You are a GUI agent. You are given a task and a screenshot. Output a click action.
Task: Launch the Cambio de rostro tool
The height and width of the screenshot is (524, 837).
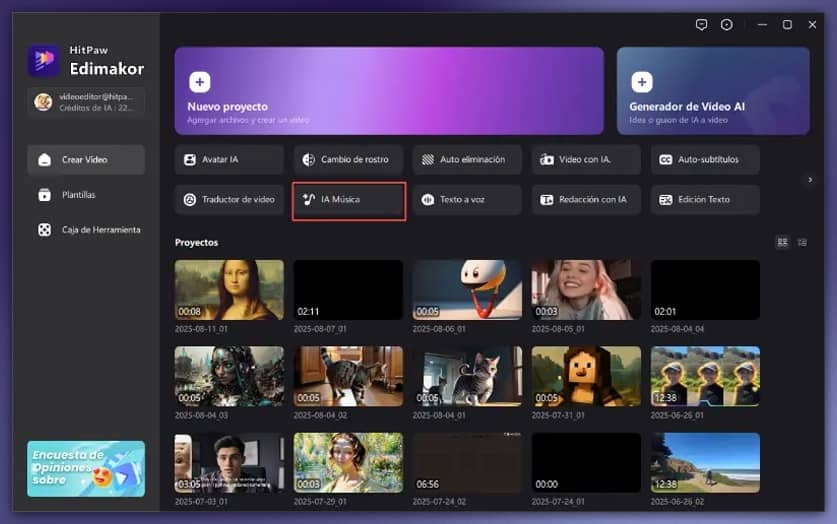pos(348,160)
